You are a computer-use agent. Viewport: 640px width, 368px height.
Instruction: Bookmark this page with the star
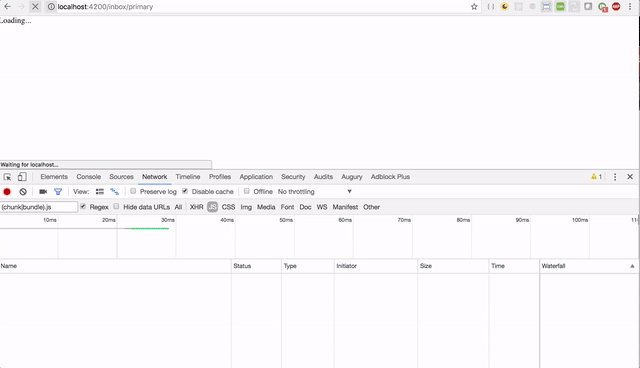pyautogui.click(x=474, y=7)
